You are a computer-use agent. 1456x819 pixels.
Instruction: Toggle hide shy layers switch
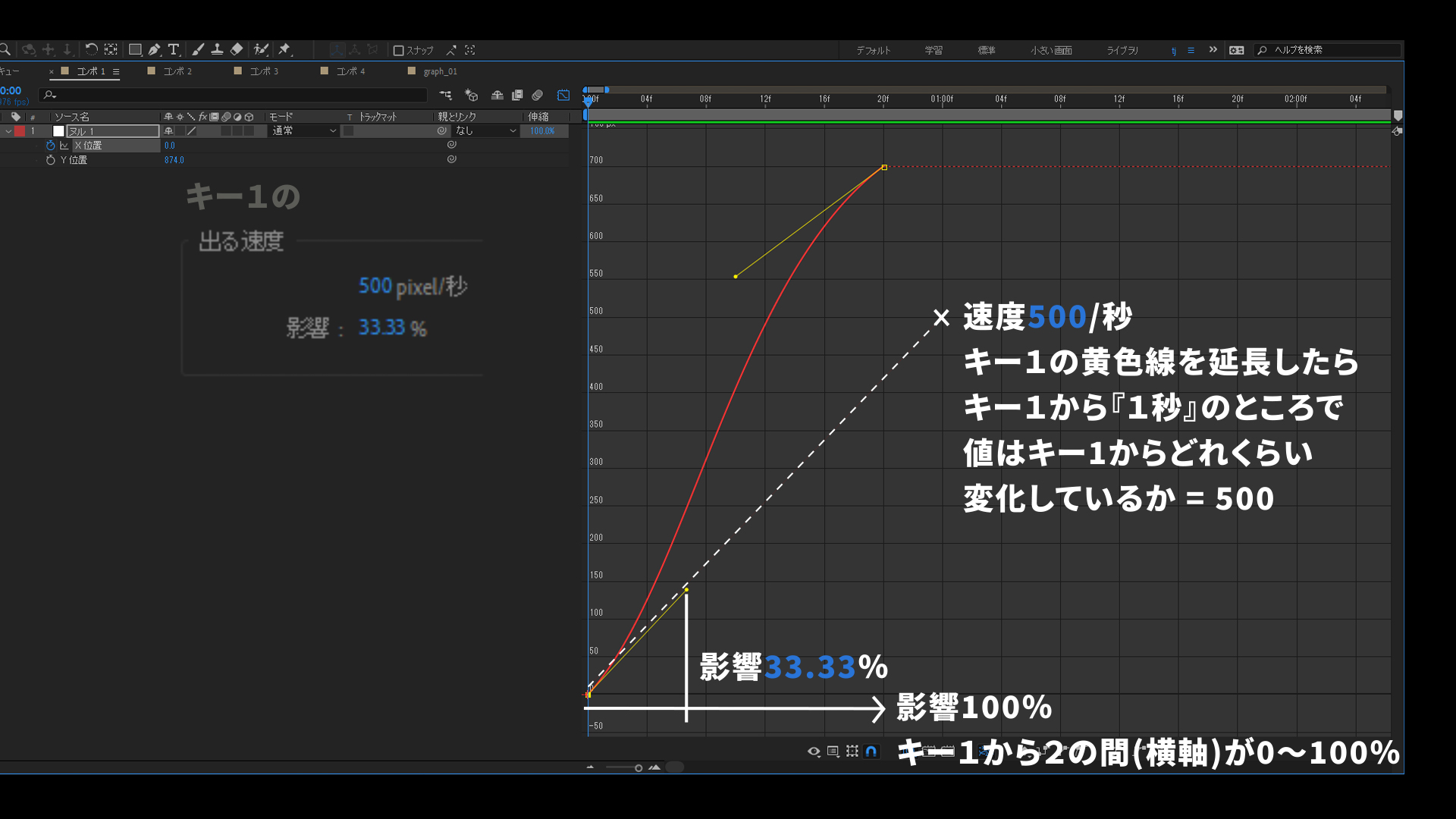[497, 96]
